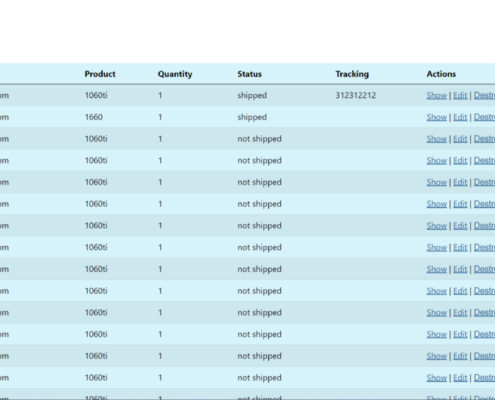495x400 pixels.
Task: Edit the third not shipped order
Action: pyautogui.click(x=460, y=182)
